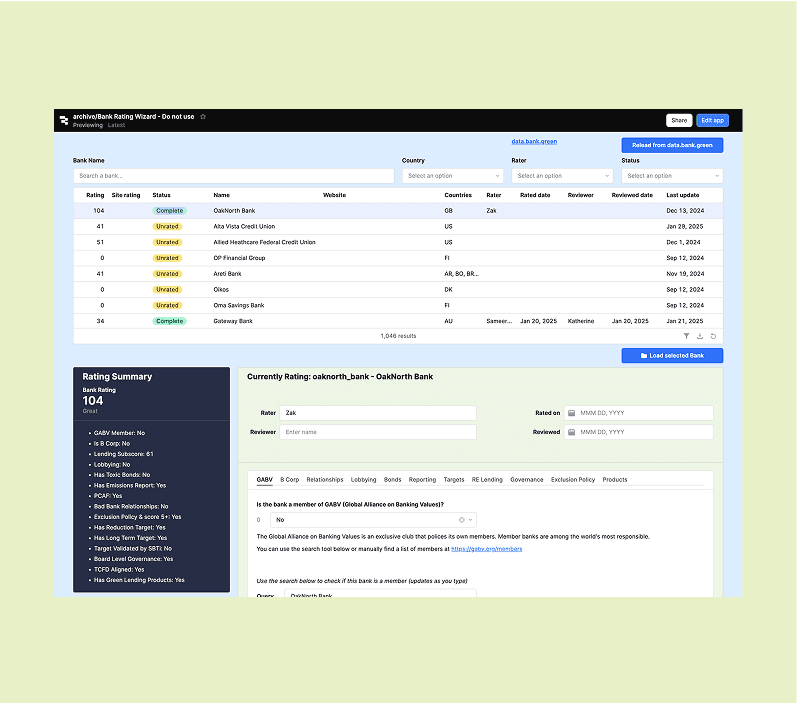
Task: Sort by the Website column header
Action: (334, 195)
